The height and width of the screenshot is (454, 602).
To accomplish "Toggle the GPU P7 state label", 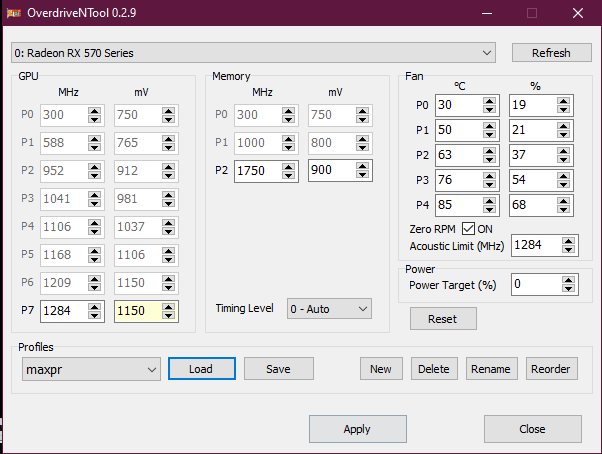I will (27, 310).
